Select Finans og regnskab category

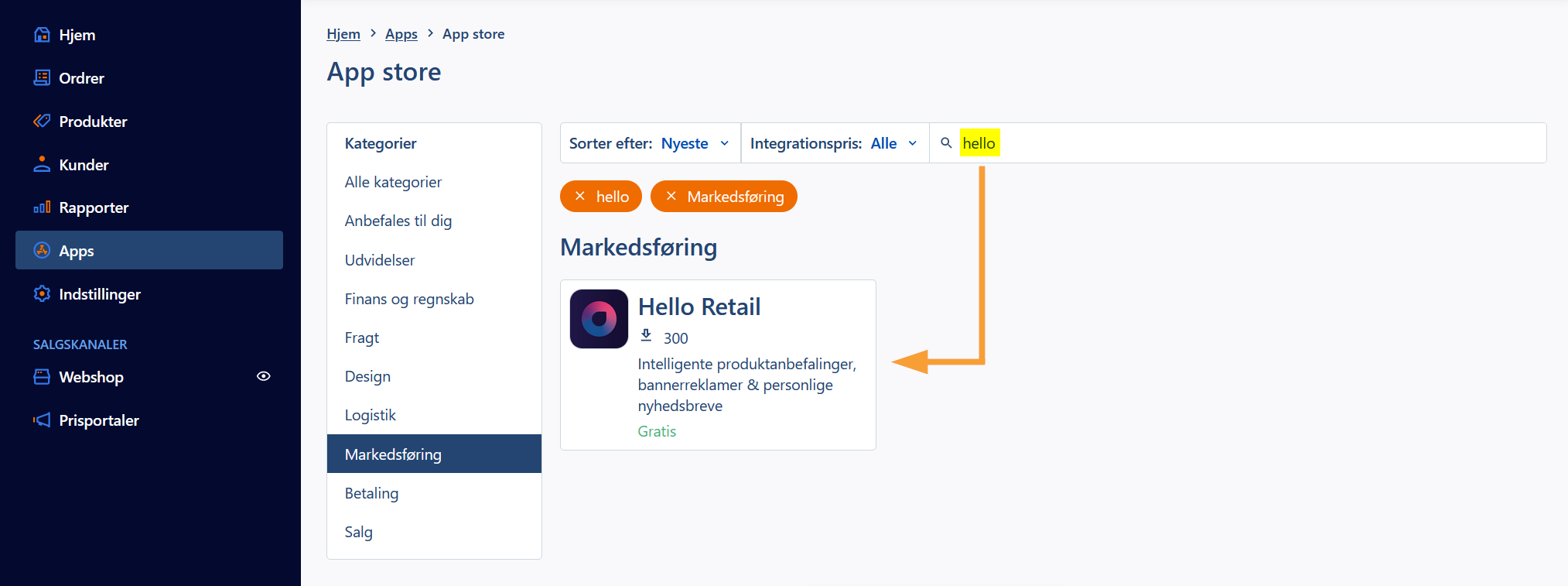click(434, 299)
